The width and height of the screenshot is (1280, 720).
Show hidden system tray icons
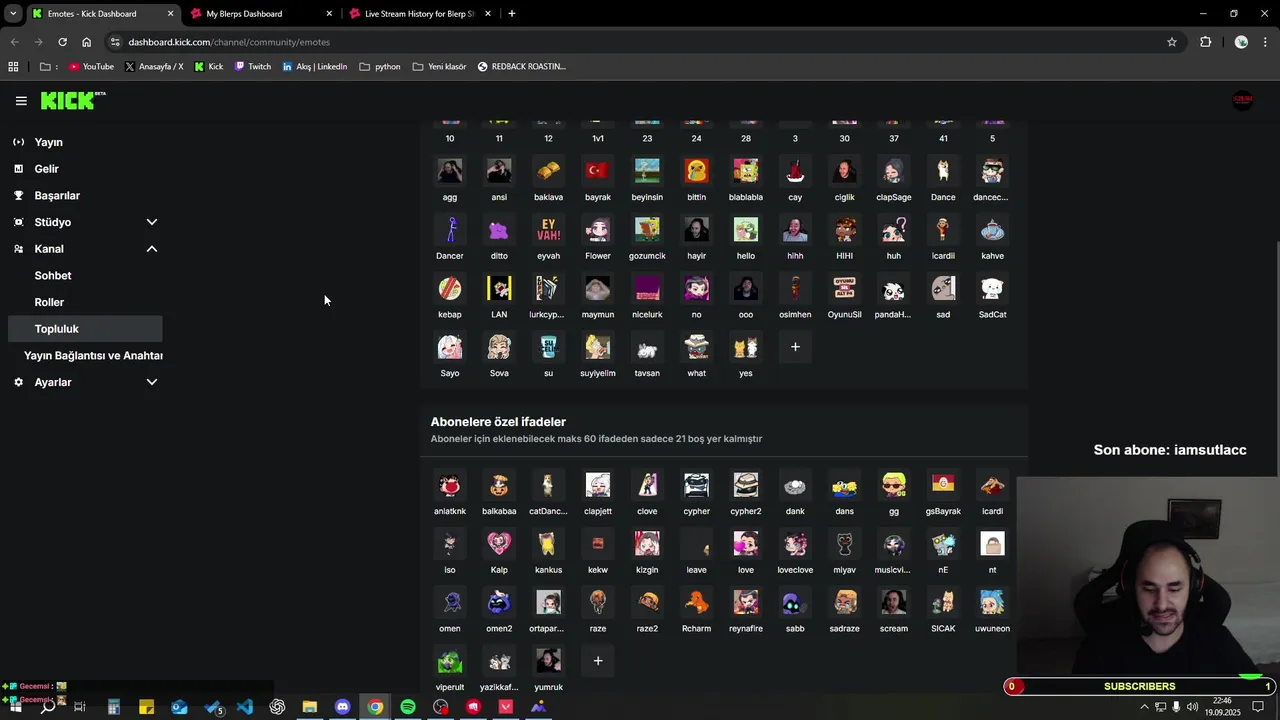point(1144,707)
